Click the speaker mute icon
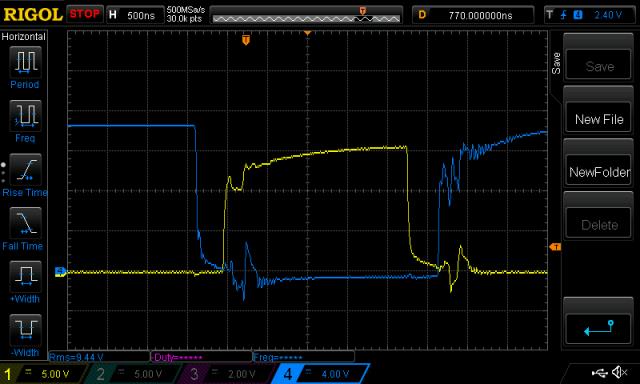 pyautogui.click(x=620, y=372)
